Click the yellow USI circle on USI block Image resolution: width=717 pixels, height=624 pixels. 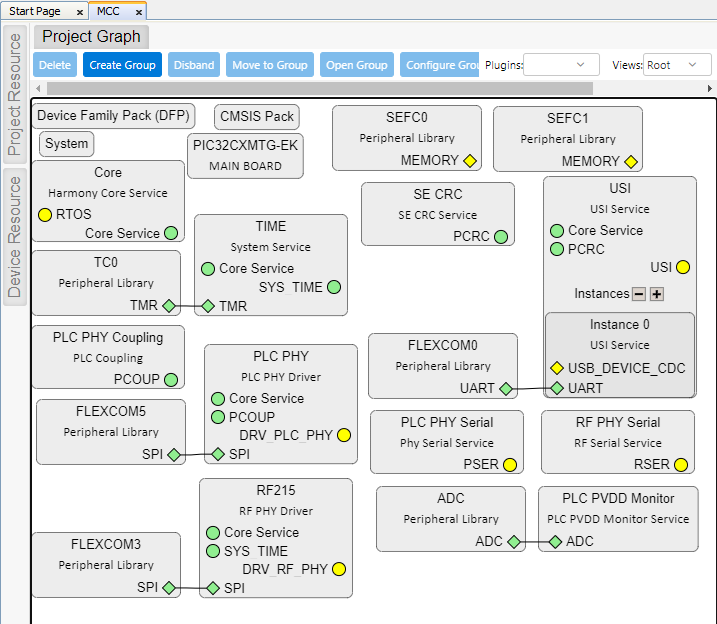683,267
